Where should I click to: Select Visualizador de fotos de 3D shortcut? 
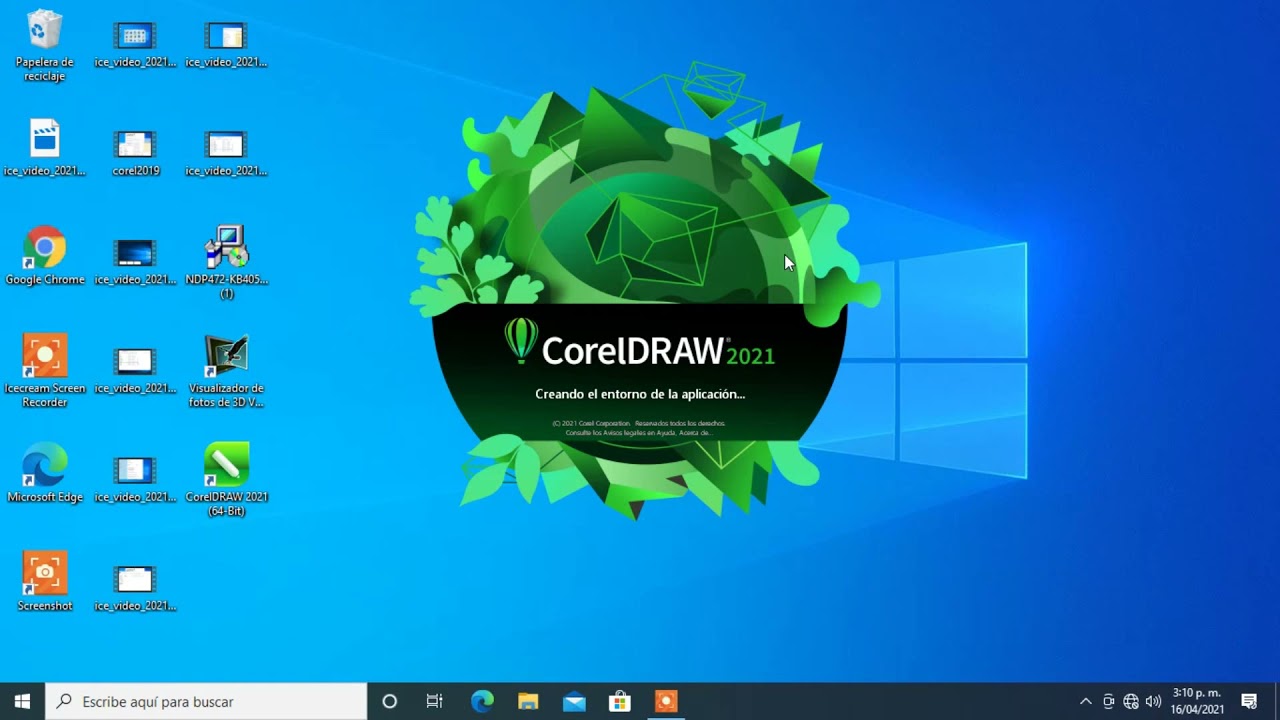coord(227,371)
